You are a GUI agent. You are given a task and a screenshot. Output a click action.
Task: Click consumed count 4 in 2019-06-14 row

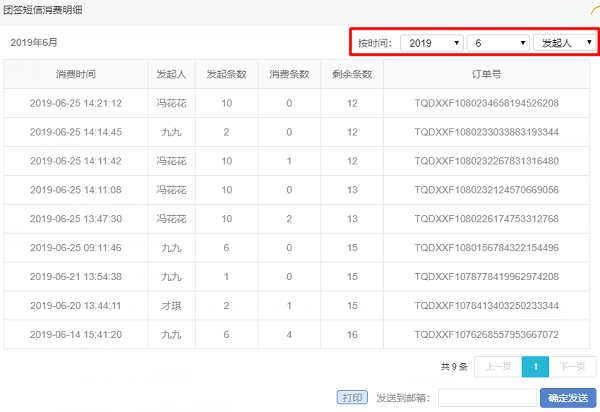coord(289,335)
